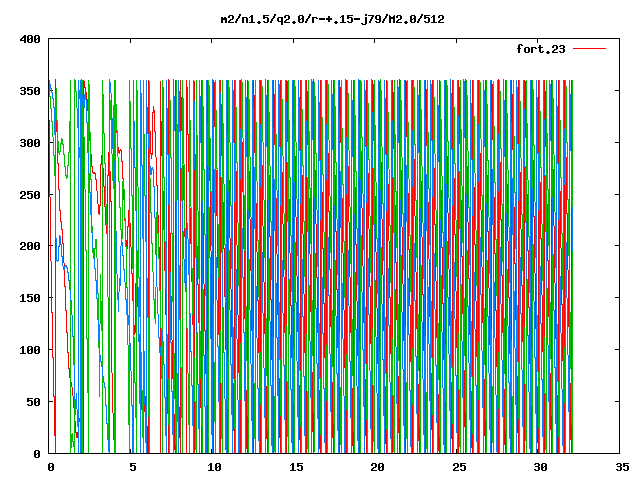
Task: Click the fort.23 legend label
Action: [x=540, y=49]
